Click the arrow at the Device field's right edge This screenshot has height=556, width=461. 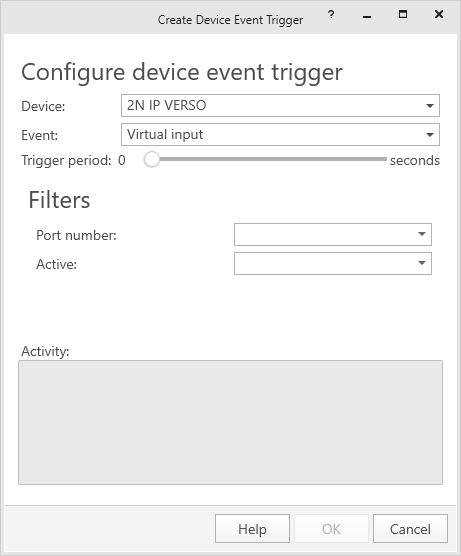(430, 106)
